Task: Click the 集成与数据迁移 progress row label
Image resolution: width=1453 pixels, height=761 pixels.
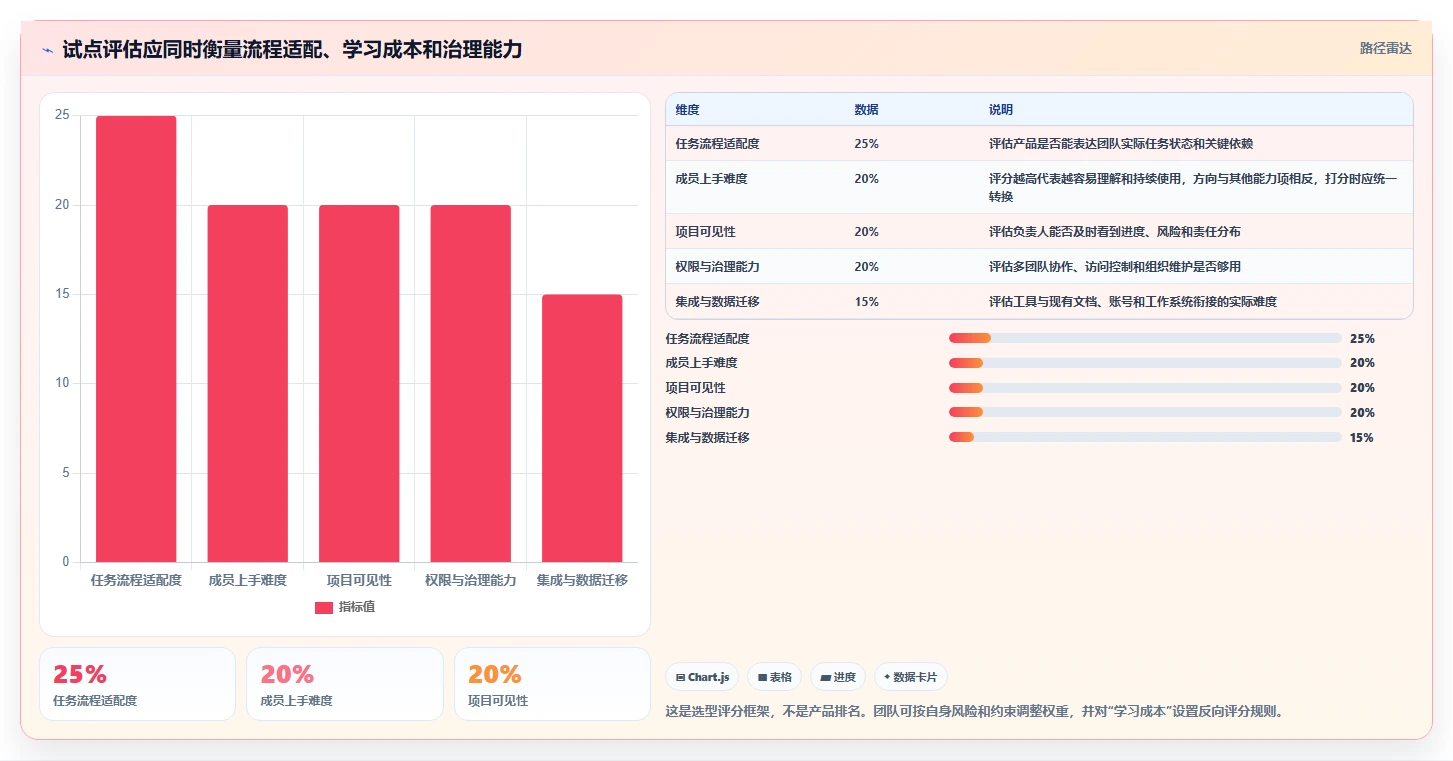Action: 707,437
